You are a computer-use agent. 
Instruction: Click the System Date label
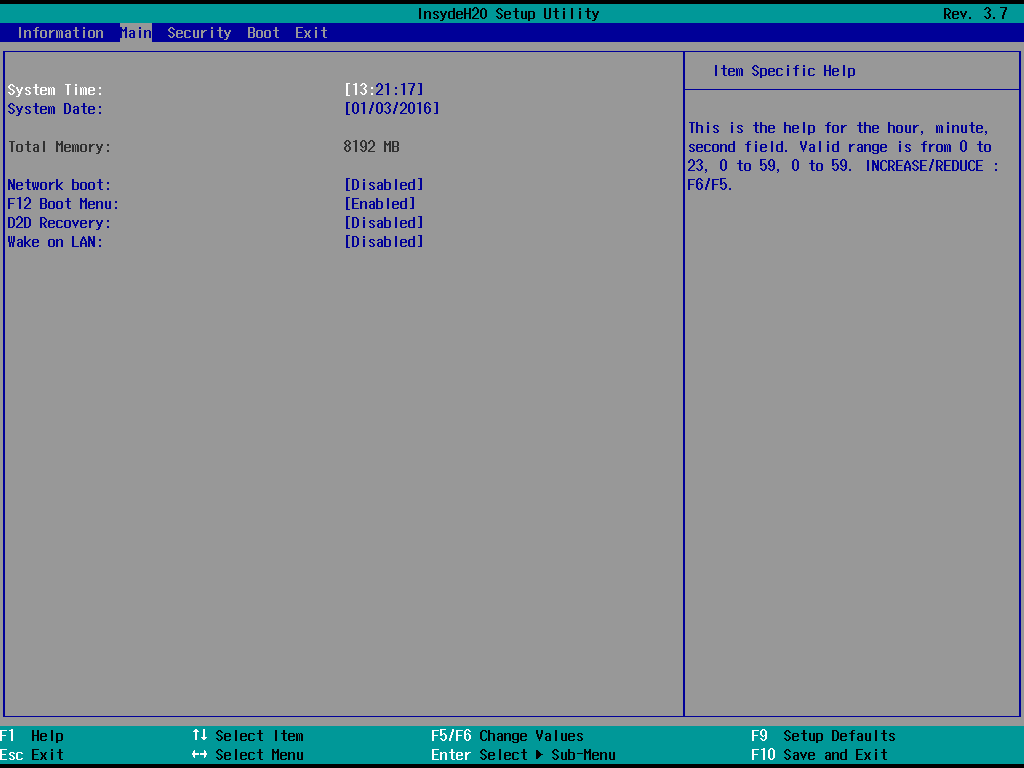(x=56, y=108)
